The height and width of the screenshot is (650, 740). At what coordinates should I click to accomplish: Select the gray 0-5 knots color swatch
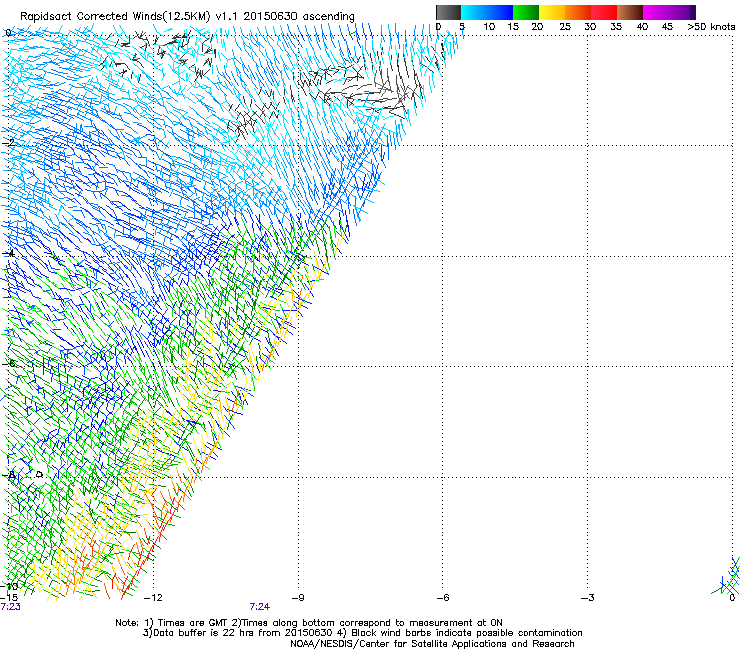pyautogui.click(x=449, y=12)
